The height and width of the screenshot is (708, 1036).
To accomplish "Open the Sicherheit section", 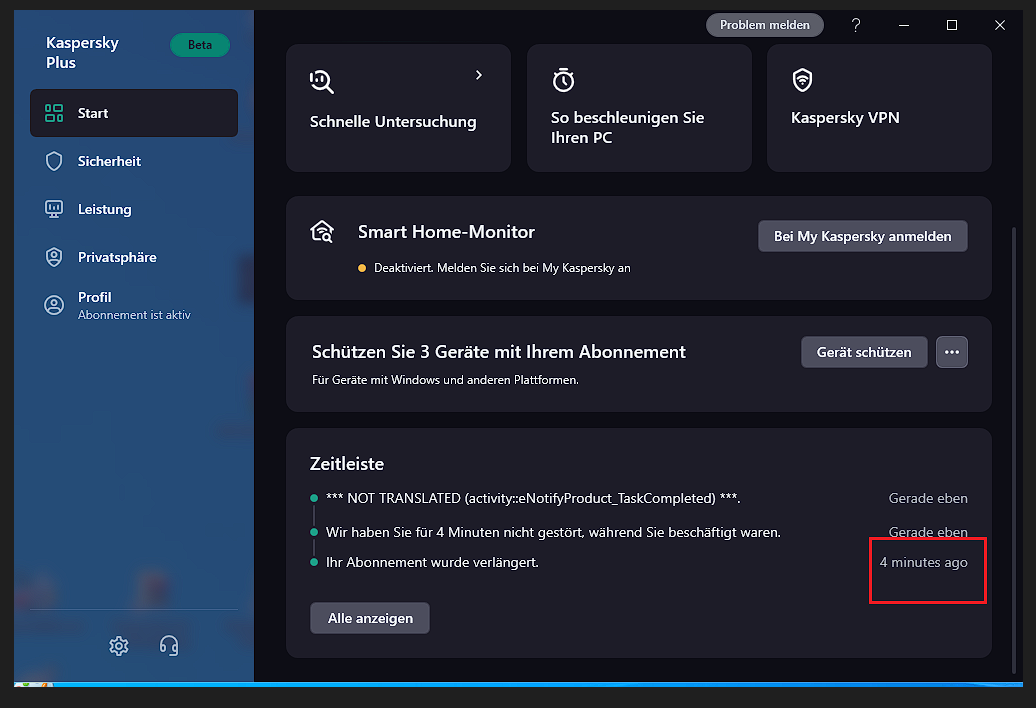I will click(x=133, y=161).
